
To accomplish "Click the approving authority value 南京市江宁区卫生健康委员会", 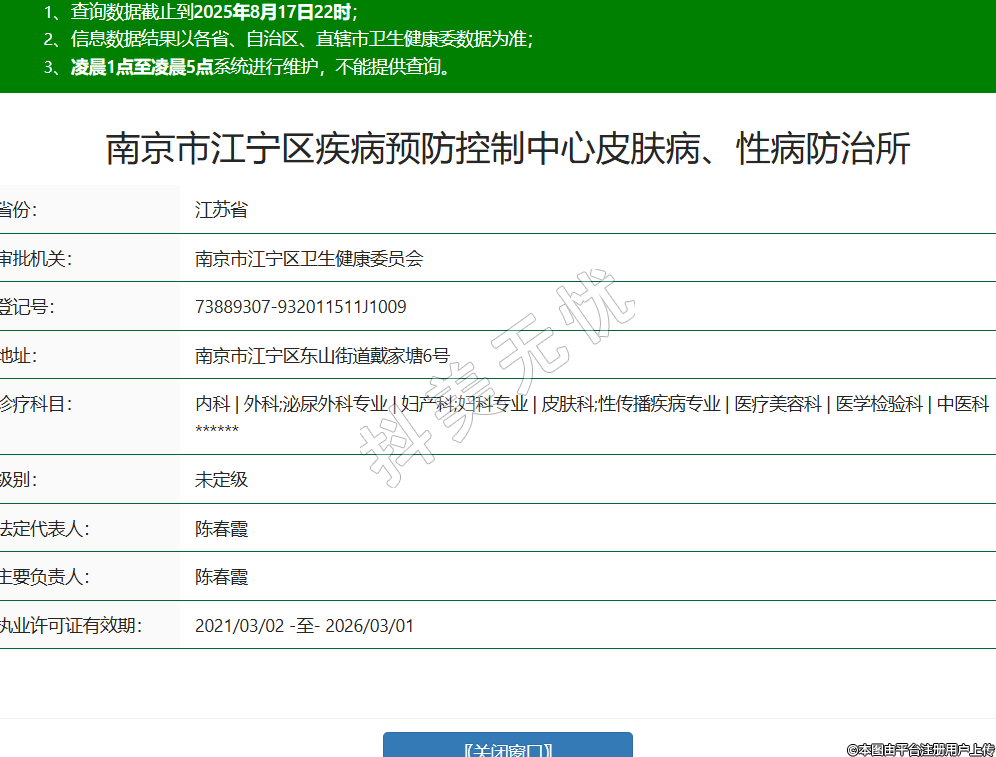I will [309, 258].
